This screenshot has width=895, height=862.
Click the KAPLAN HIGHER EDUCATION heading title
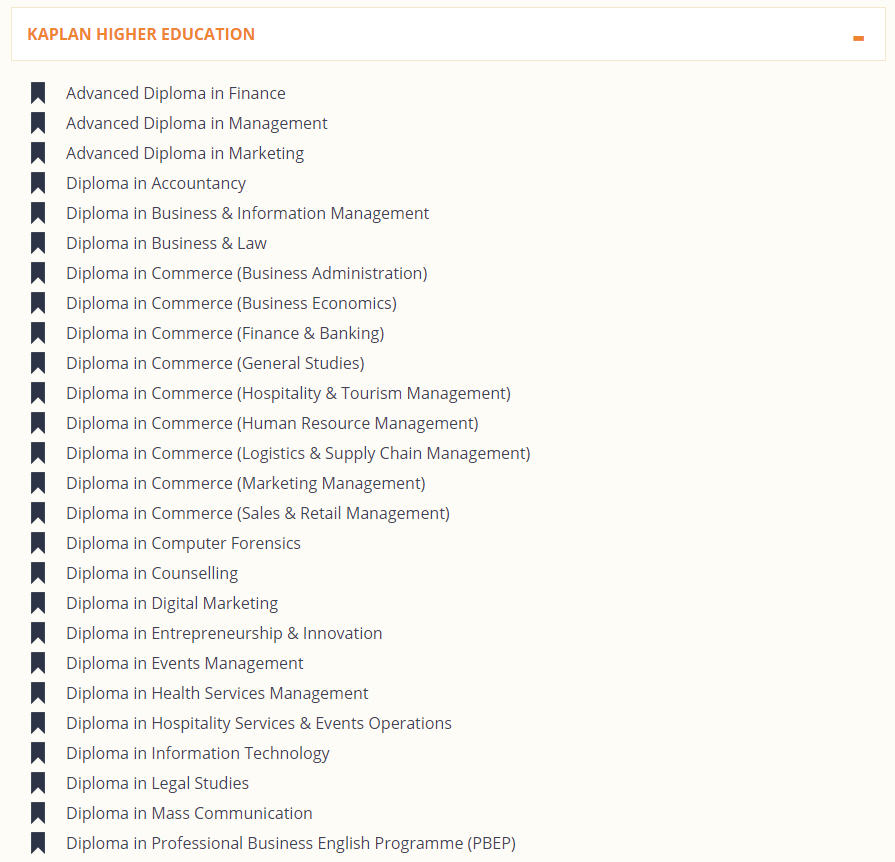(x=141, y=34)
